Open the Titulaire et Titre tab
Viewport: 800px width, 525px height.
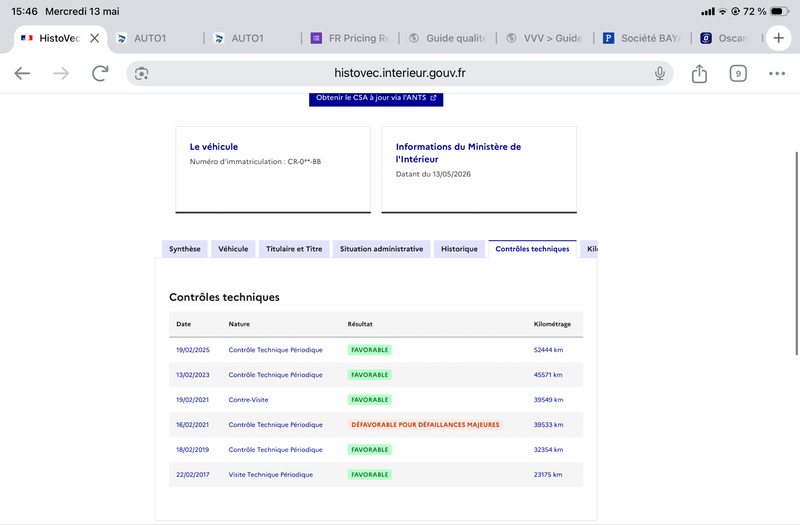294,249
